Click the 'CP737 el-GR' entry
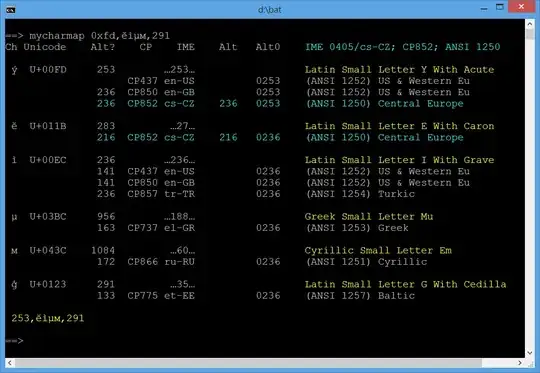540x373 pixels. [161, 228]
